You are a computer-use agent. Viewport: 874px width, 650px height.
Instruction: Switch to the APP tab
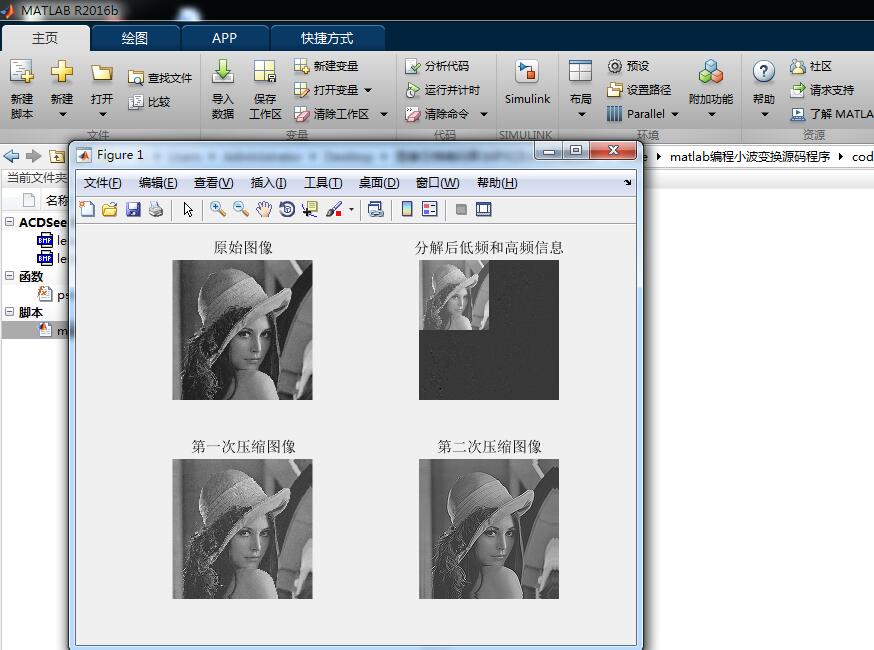225,38
